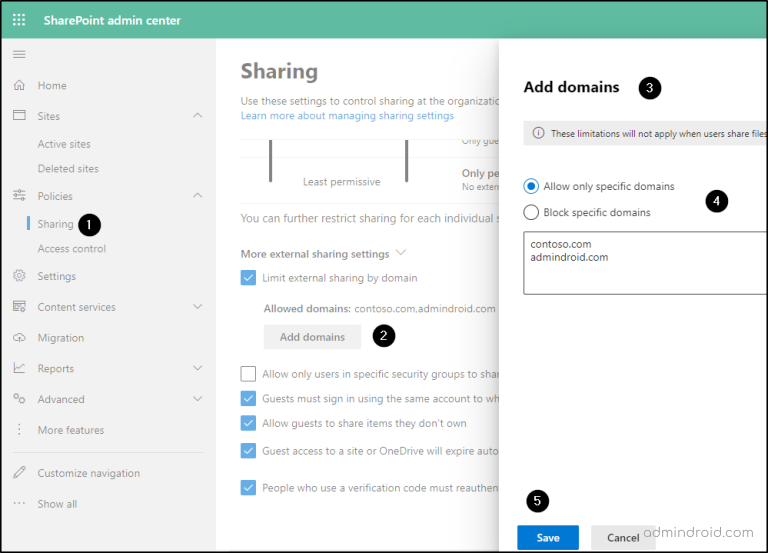
Task: Select Allow only specific domains radio button
Action: click(531, 186)
